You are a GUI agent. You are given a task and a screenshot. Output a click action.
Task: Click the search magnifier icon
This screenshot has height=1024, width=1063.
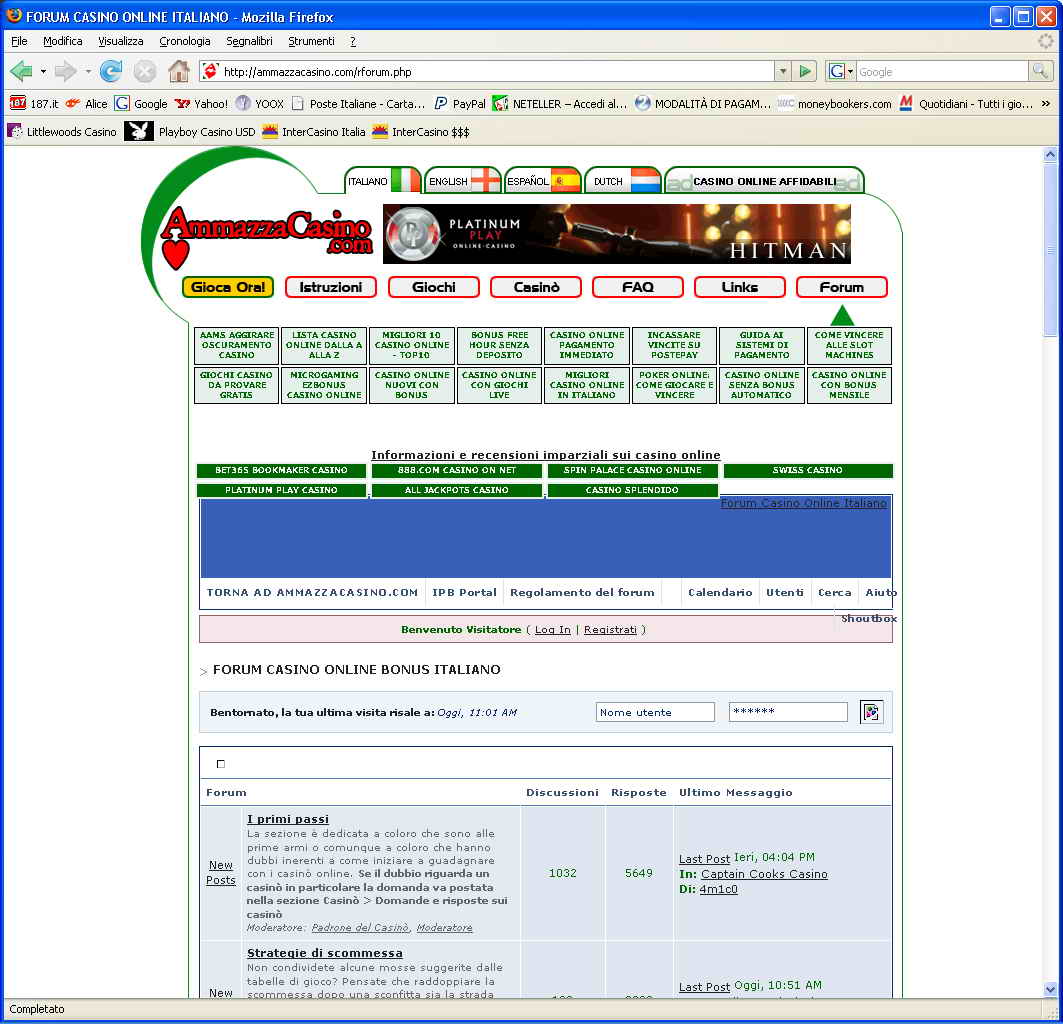point(1039,71)
